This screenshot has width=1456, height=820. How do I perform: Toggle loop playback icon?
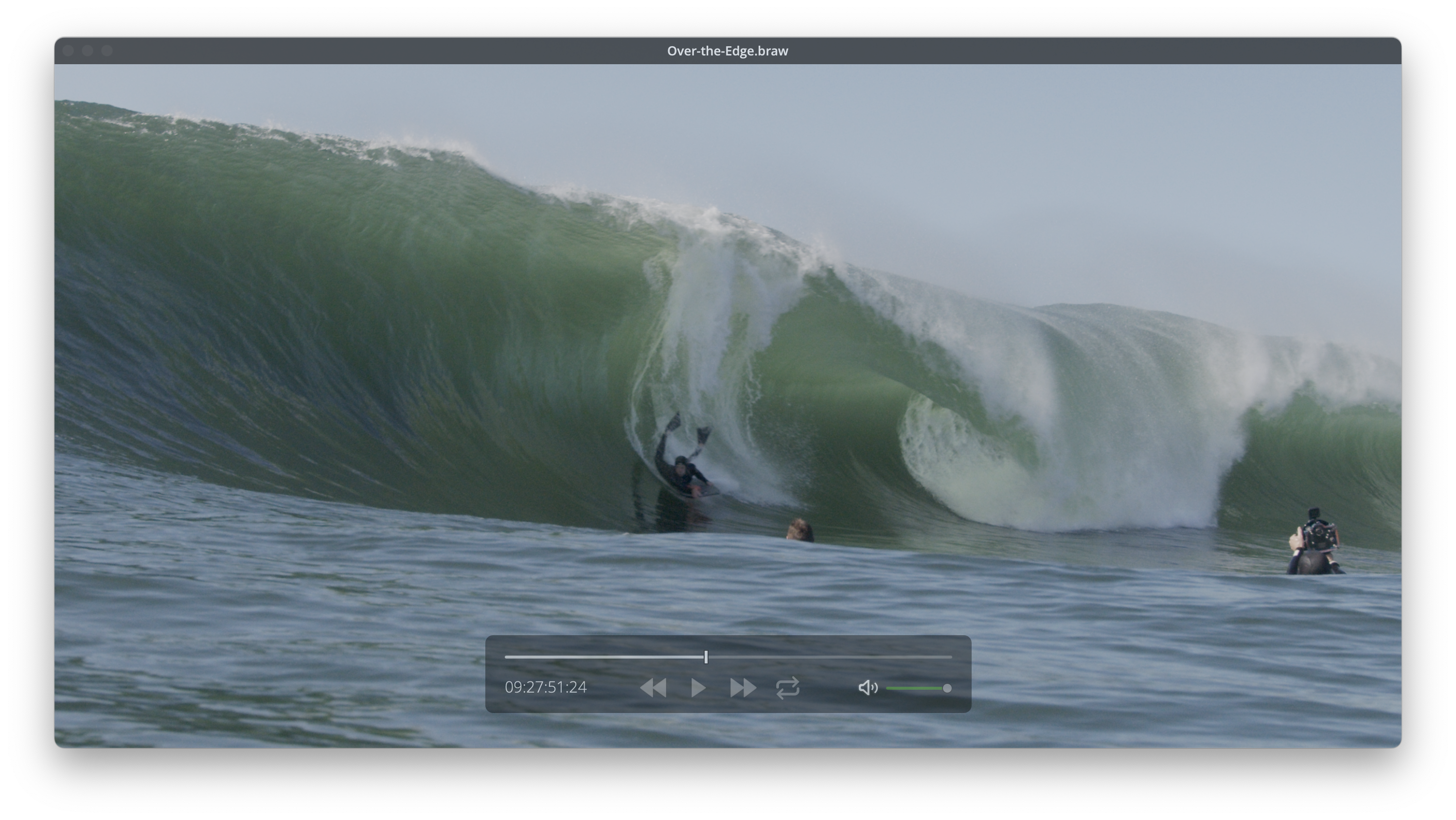coord(787,688)
